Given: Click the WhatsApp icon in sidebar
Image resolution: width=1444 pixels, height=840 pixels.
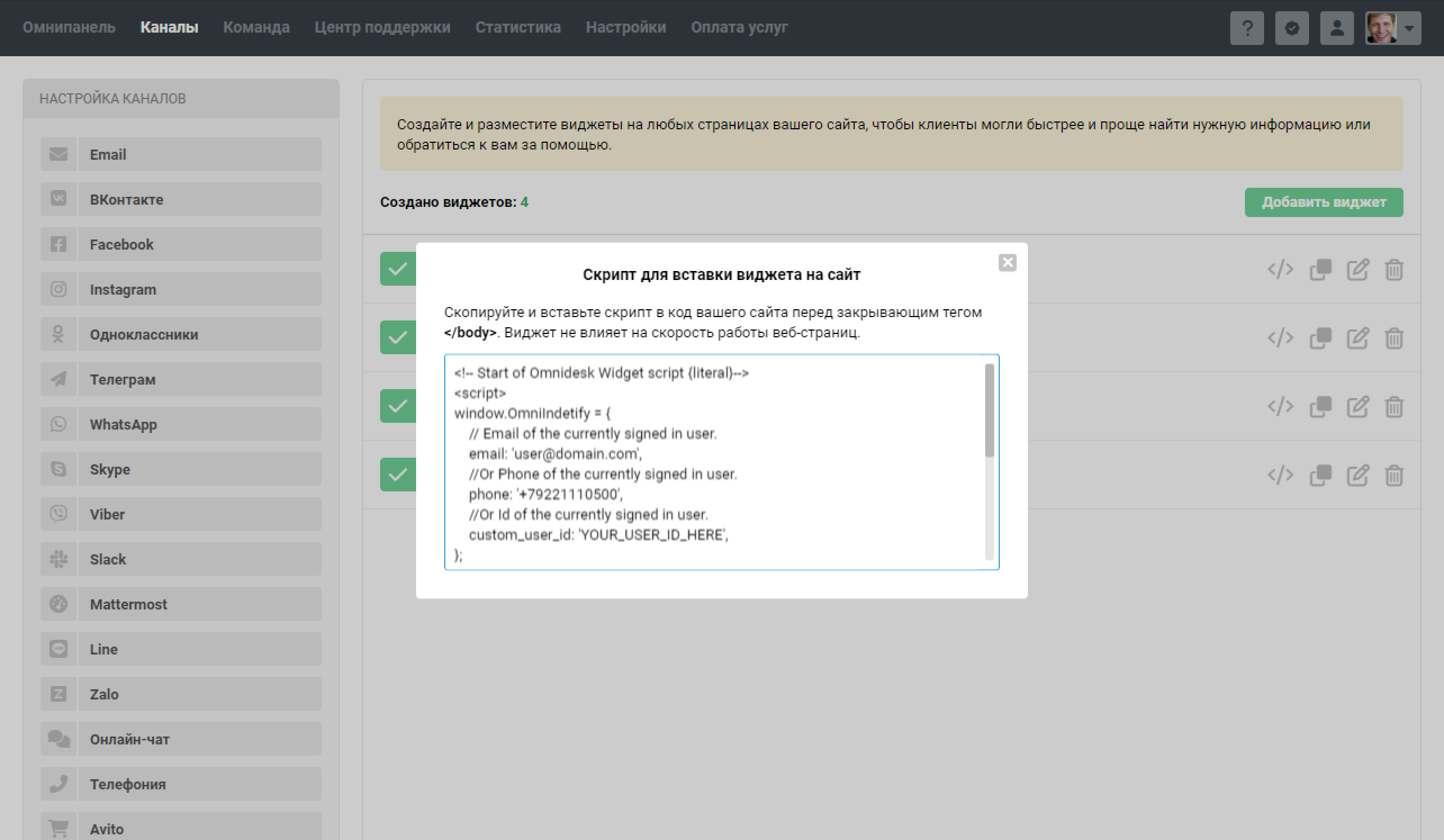Looking at the screenshot, I should click(x=58, y=424).
